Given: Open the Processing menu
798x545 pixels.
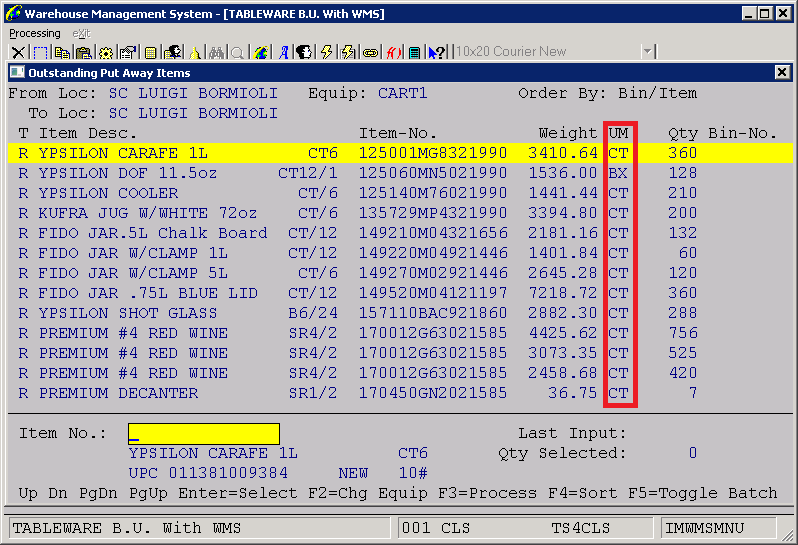Looking at the screenshot, I should 35,34.
